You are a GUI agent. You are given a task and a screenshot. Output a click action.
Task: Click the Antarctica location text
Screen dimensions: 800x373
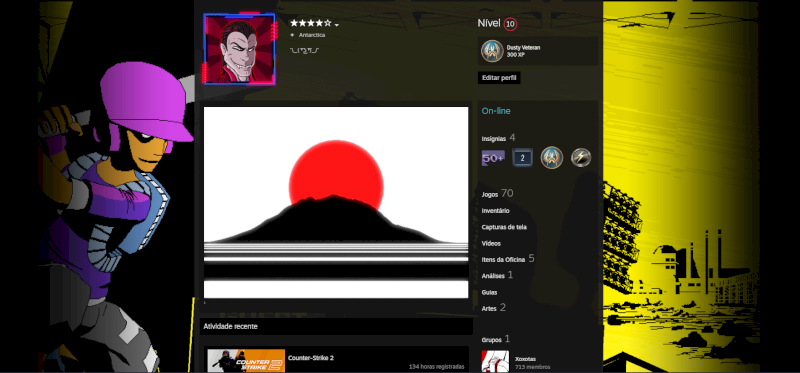click(312, 35)
